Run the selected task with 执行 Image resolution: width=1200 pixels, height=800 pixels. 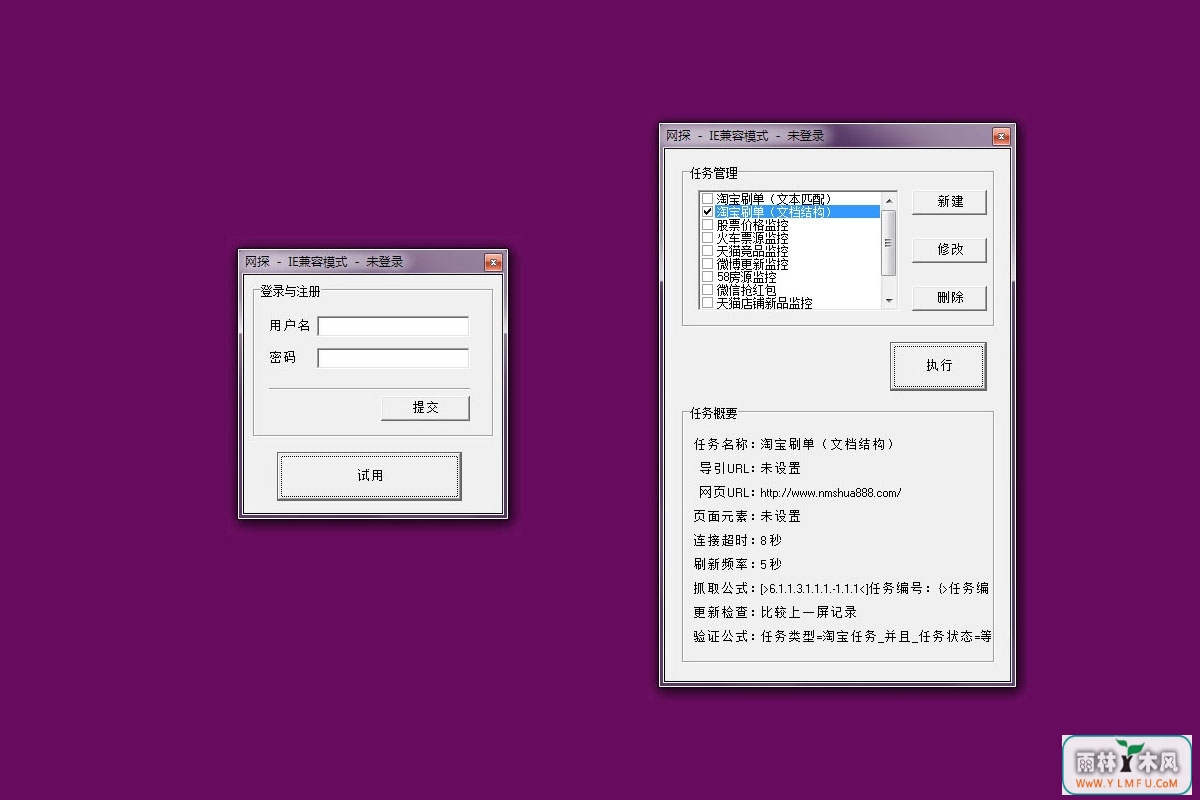click(938, 365)
